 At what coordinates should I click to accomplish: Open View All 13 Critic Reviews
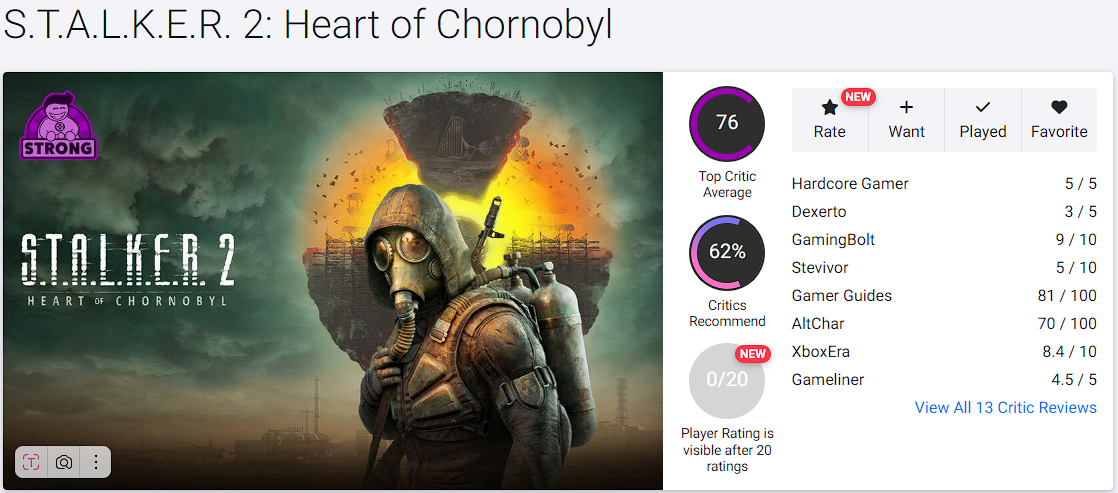pyautogui.click(x=1005, y=408)
